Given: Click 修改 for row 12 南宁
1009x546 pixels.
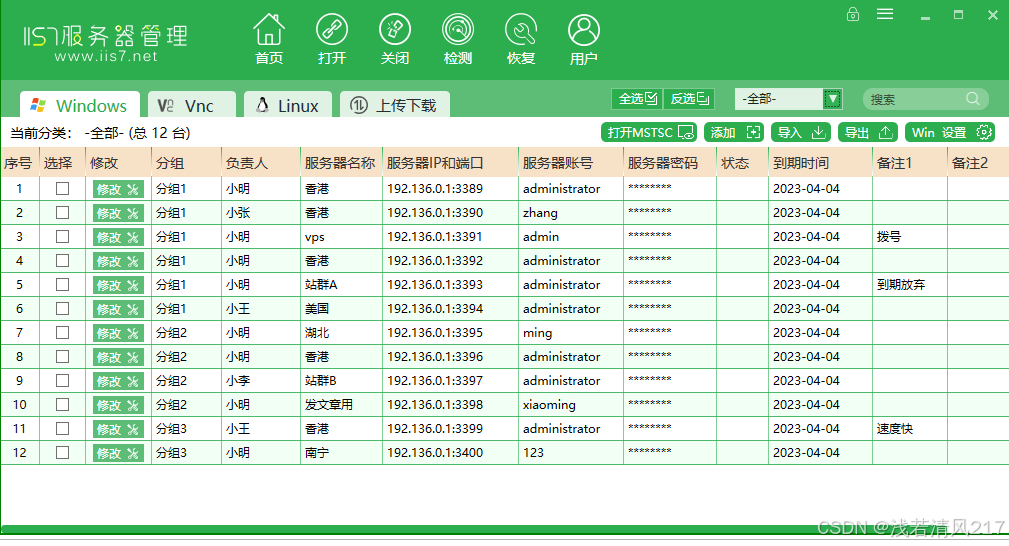Looking at the screenshot, I should tap(118, 453).
